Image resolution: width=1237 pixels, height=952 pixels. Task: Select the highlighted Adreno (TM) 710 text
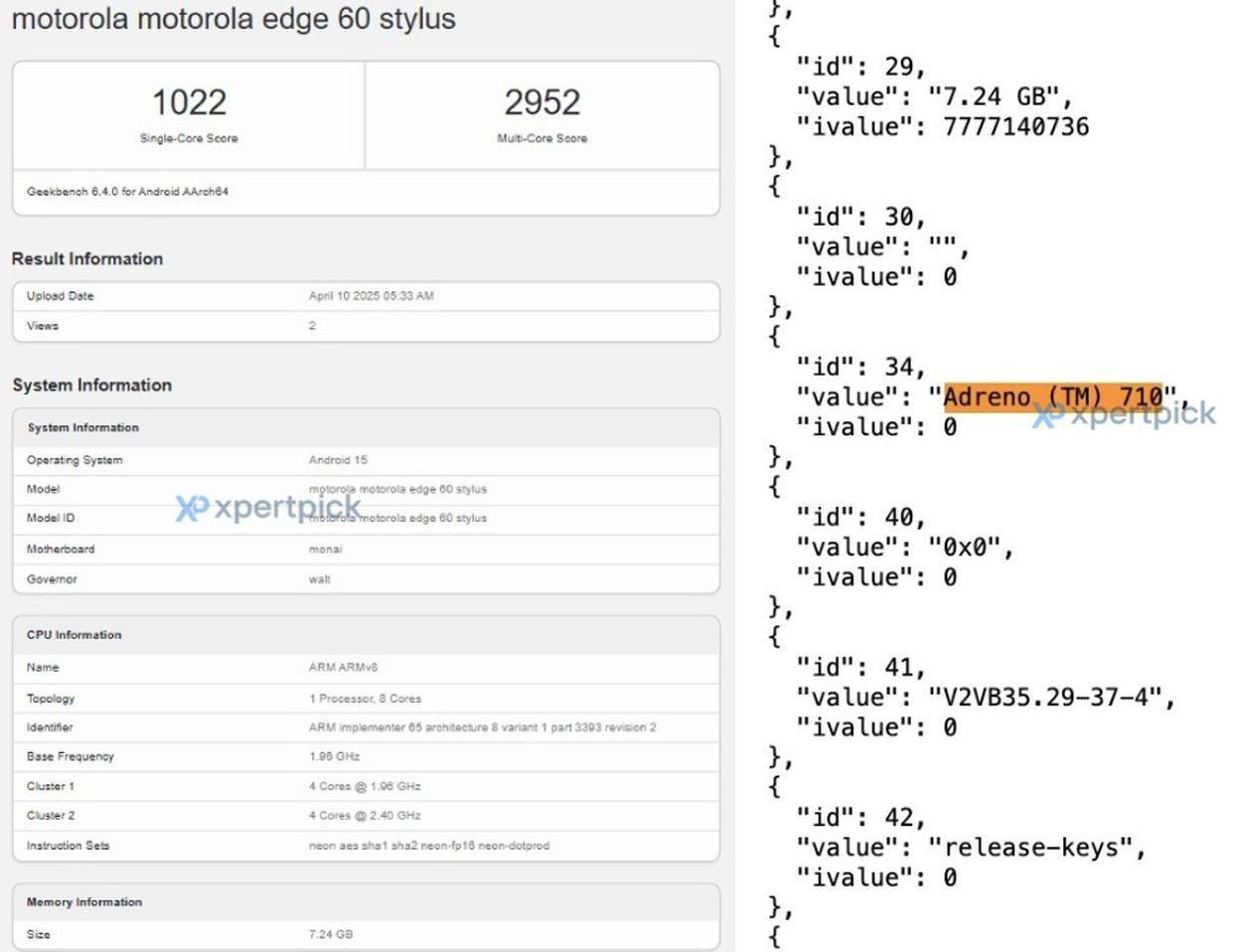coord(1051,397)
